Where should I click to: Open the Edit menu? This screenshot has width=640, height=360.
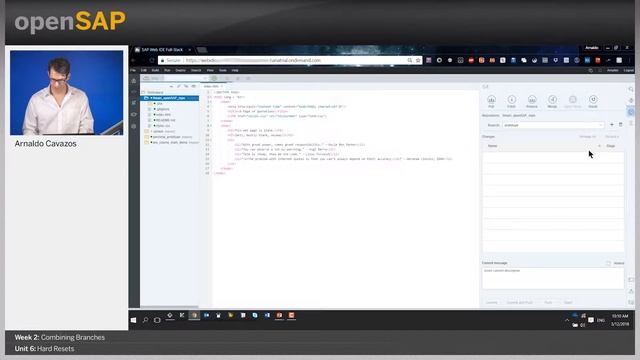pyautogui.click(x=144, y=70)
